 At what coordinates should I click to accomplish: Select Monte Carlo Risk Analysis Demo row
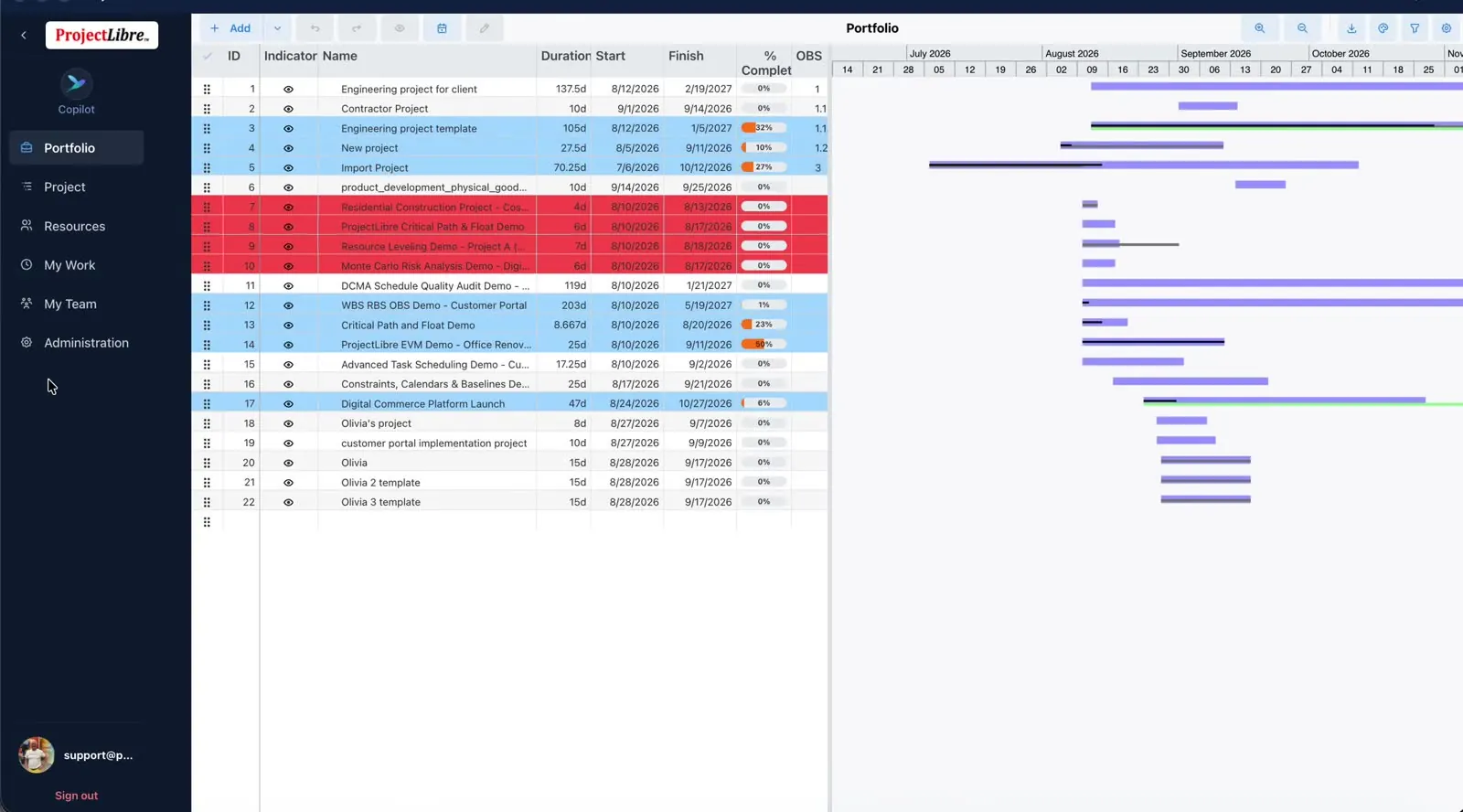pyautogui.click(x=509, y=266)
